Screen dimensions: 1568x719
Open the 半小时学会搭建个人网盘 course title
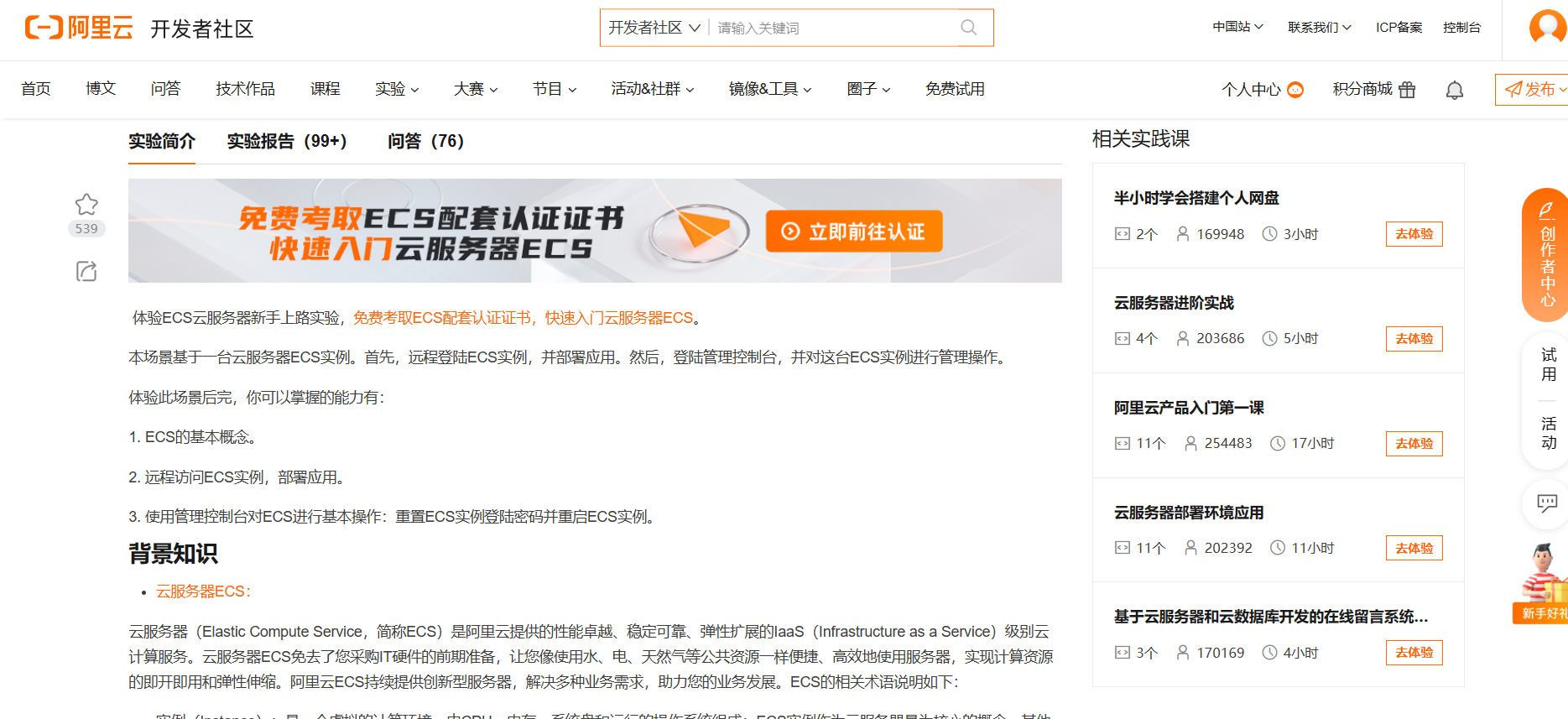point(1196,198)
